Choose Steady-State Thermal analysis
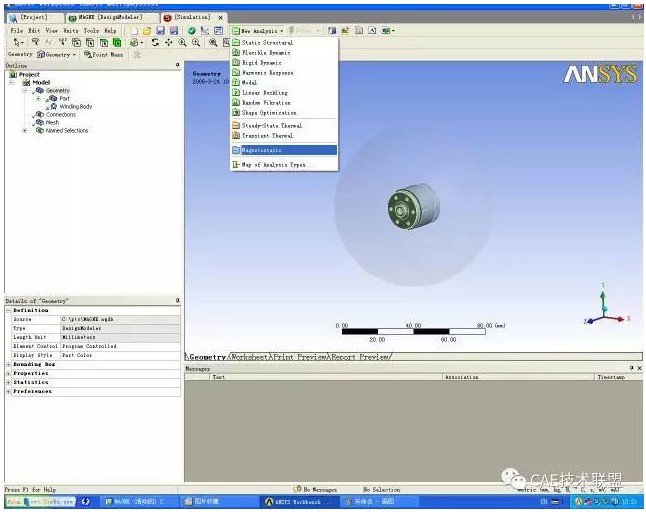This screenshot has width=646, height=512. [284, 126]
